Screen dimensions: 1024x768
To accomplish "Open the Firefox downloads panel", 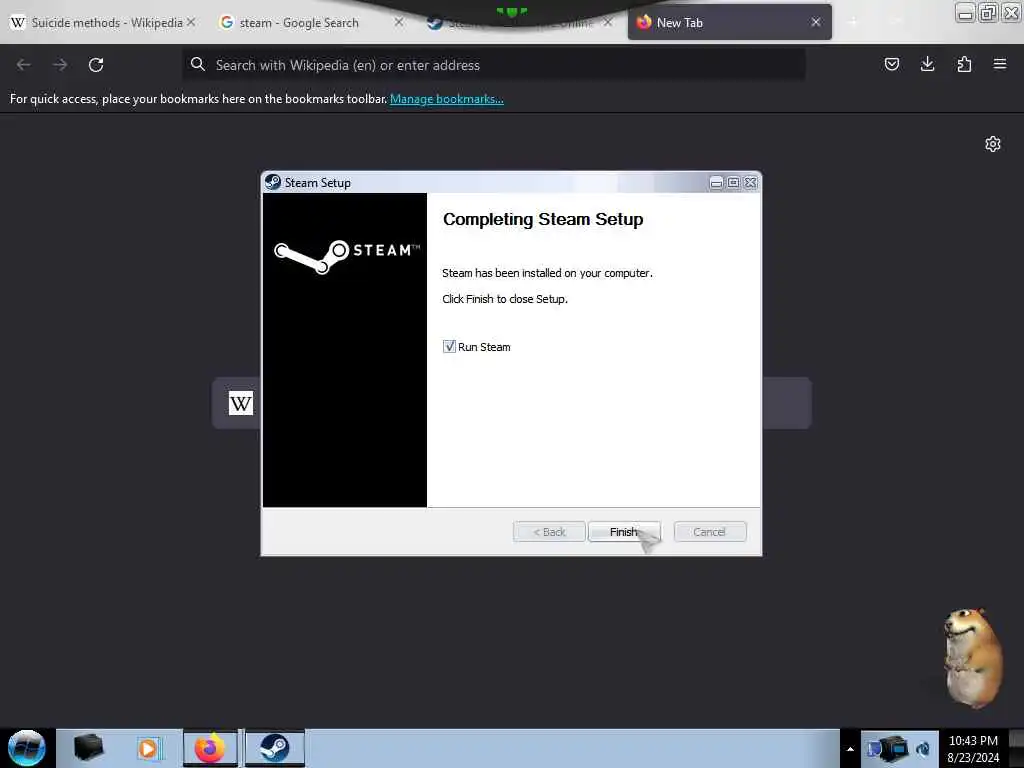I will click(x=927, y=64).
